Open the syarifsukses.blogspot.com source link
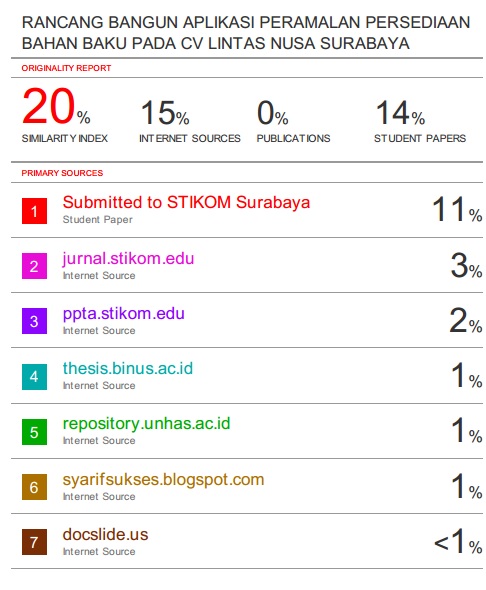 point(163,479)
